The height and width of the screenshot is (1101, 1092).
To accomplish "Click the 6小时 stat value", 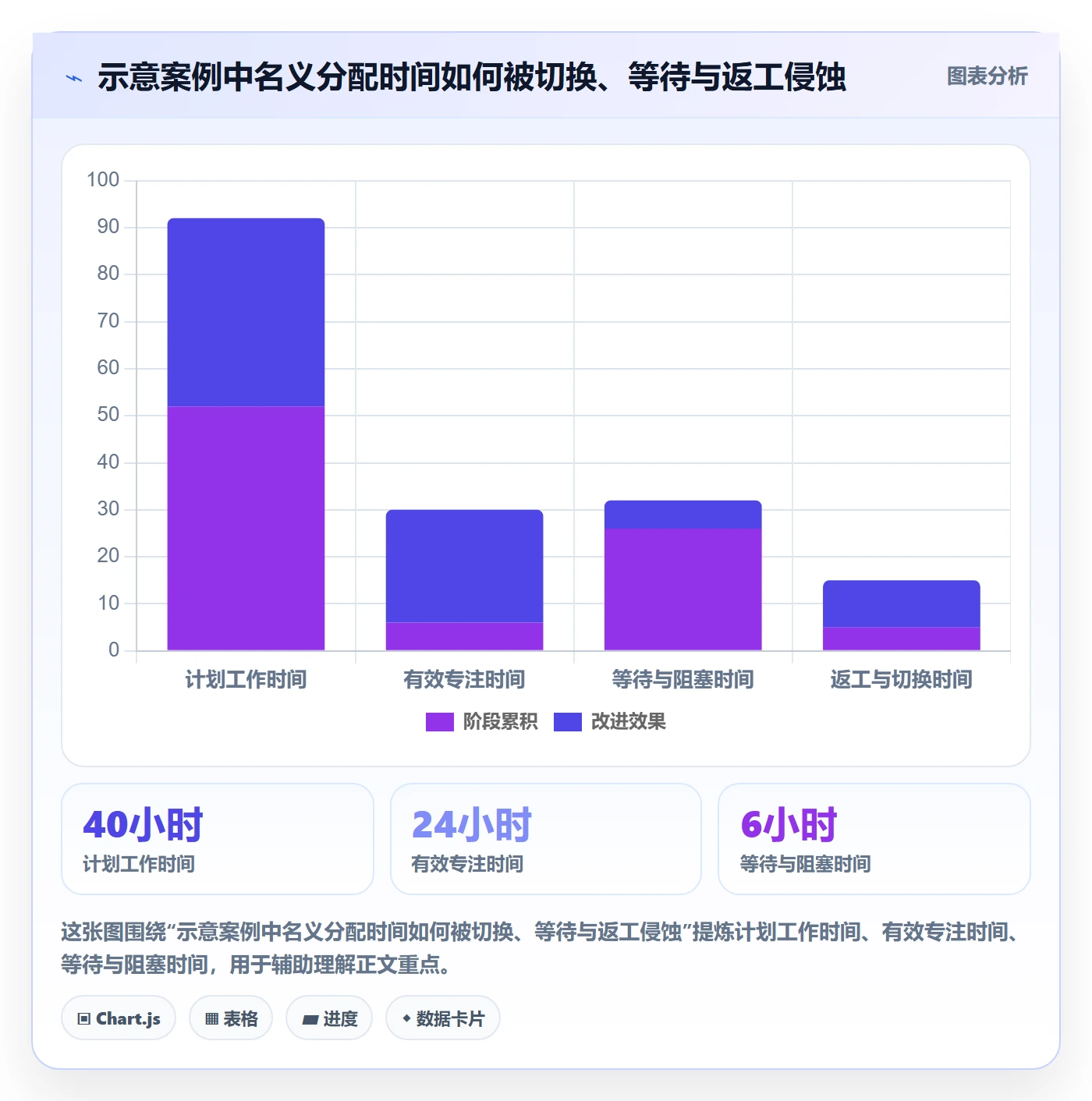I will (789, 824).
